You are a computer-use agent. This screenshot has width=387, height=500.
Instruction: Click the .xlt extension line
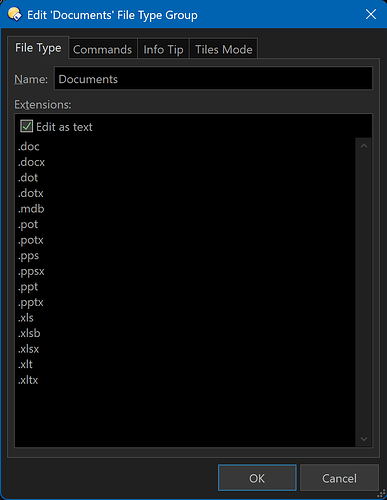pyautogui.click(x=25, y=364)
